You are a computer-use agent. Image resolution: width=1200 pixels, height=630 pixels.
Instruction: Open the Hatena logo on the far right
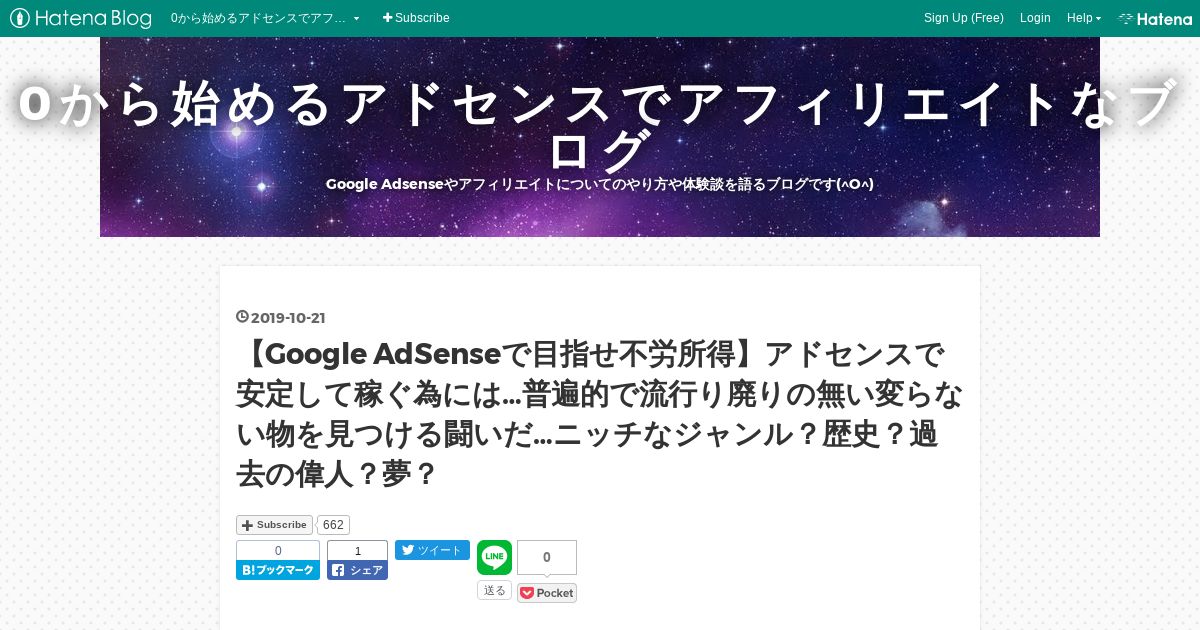[x=1155, y=18]
